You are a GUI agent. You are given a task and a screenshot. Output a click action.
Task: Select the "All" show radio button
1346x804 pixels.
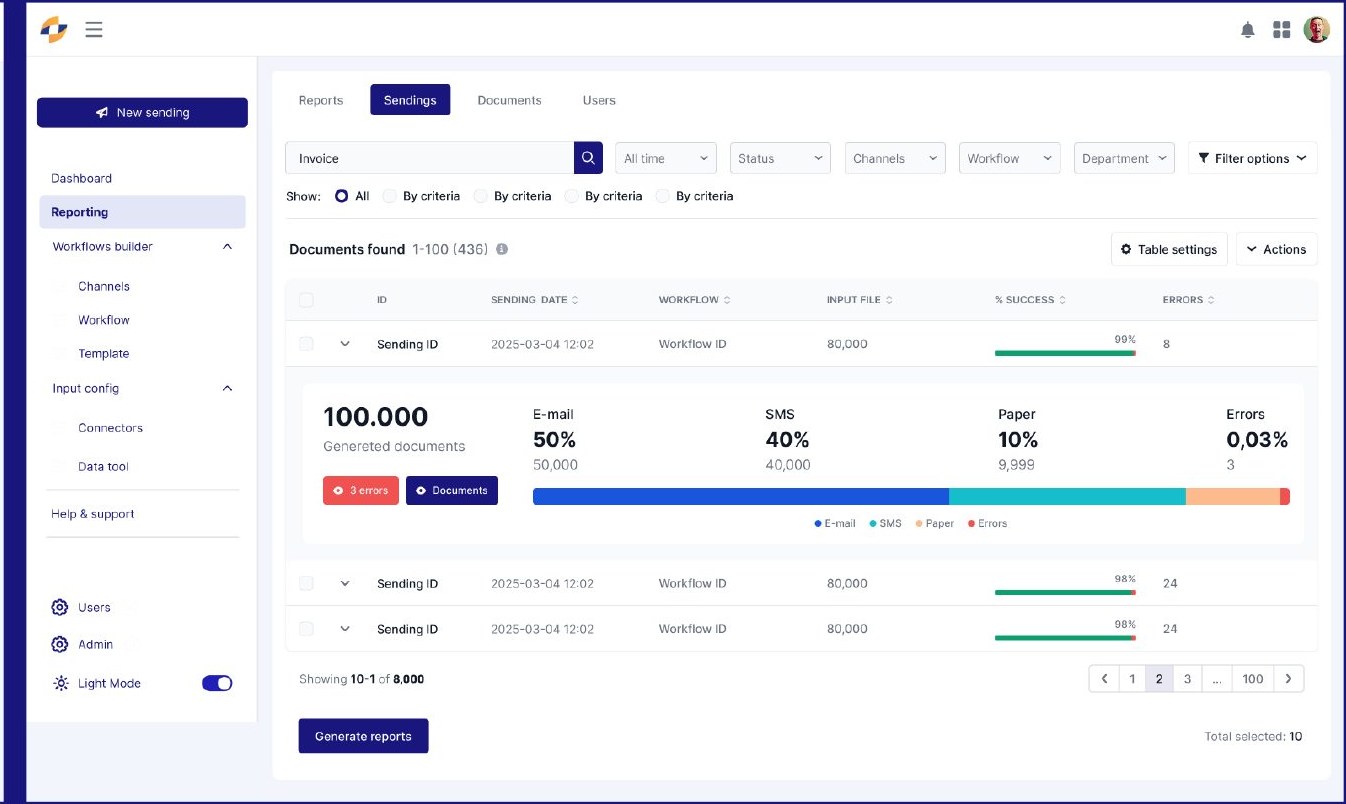click(x=342, y=196)
